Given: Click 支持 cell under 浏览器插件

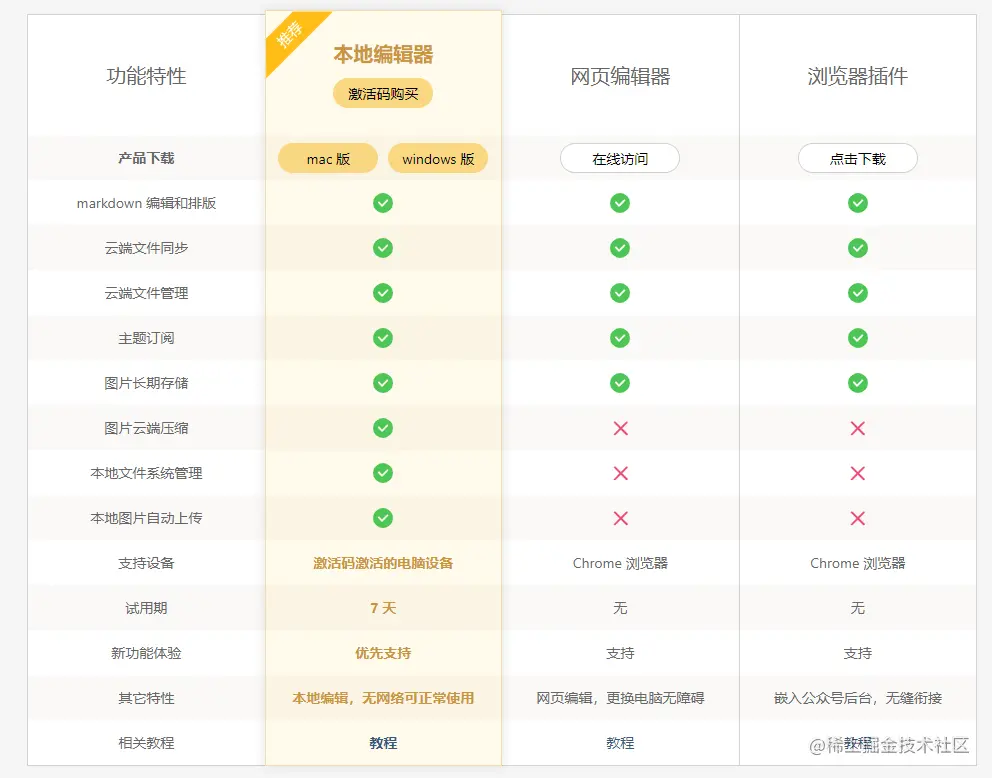Looking at the screenshot, I should click(x=858, y=653).
